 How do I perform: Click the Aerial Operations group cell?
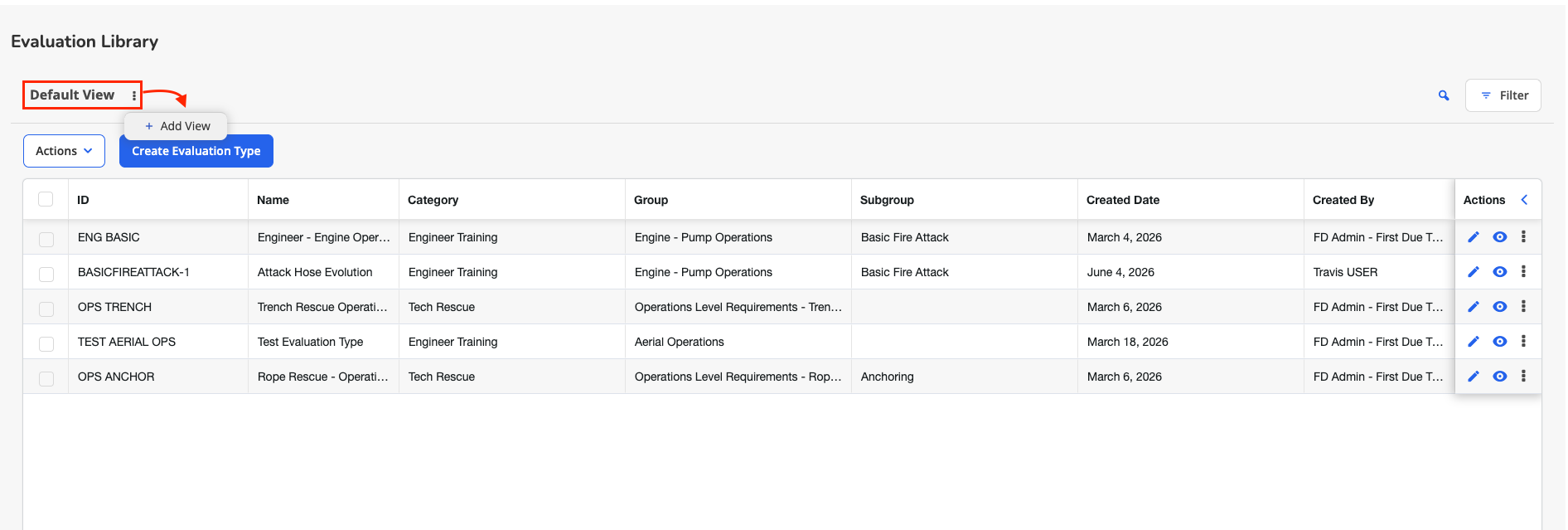pos(738,342)
